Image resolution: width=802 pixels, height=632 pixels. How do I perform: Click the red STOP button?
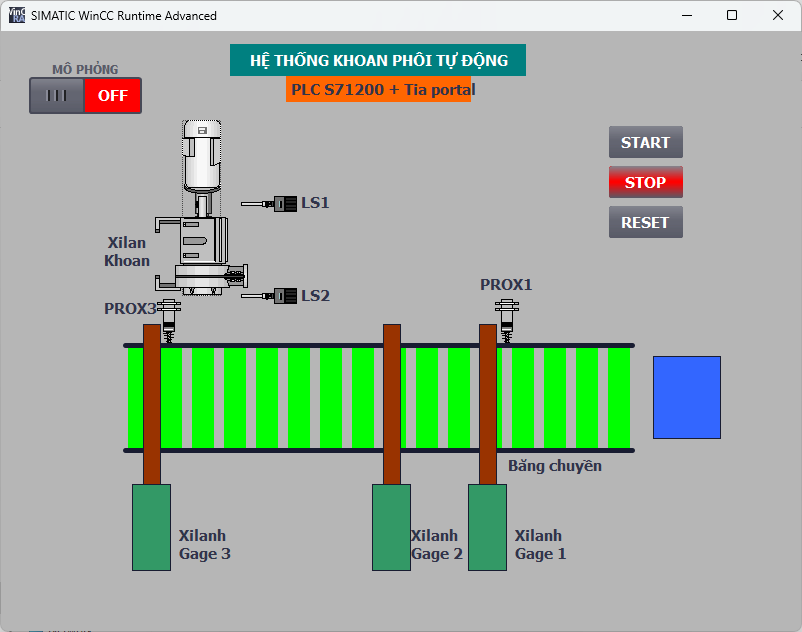pyautogui.click(x=645, y=182)
